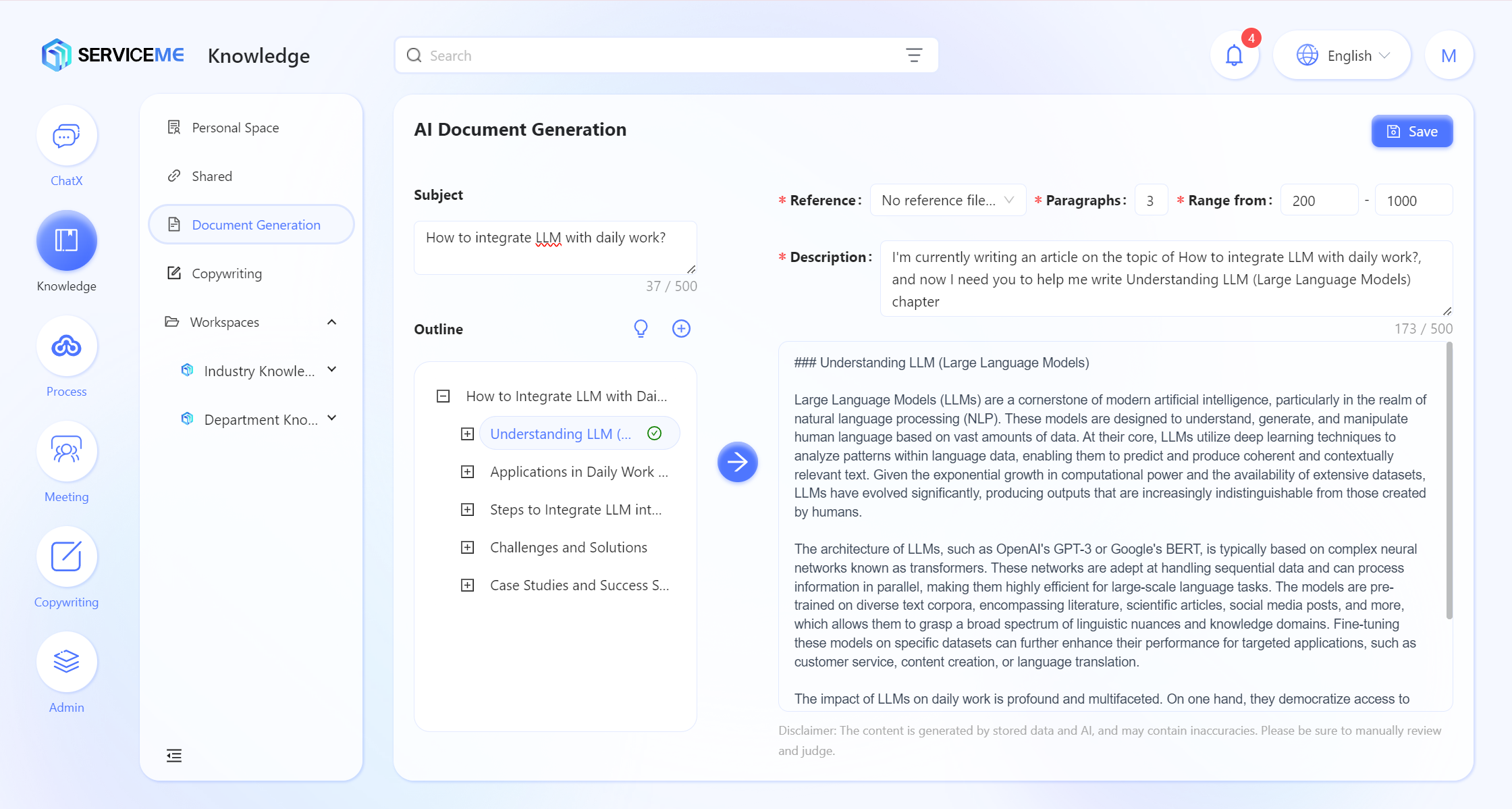Click Industry Knowledge workspace name

click(259, 371)
